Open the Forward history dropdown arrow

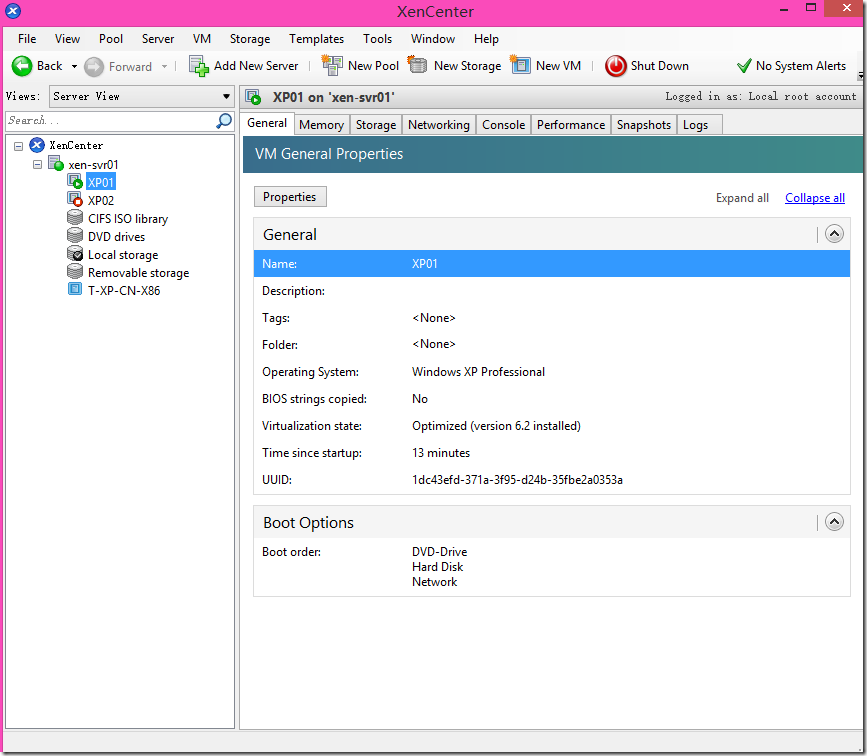pos(164,66)
